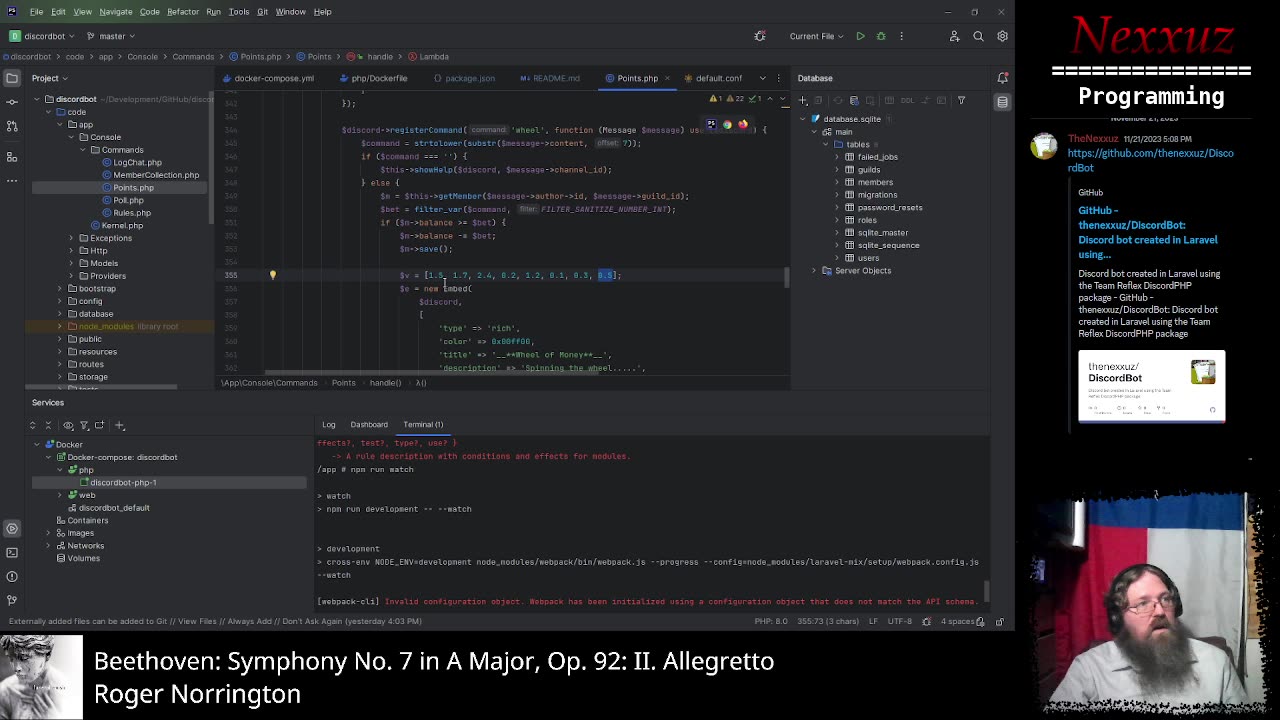Toggle the Database tool window icon
Viewport: 1280px width, 720px height.
click(x=1003, y=102)
